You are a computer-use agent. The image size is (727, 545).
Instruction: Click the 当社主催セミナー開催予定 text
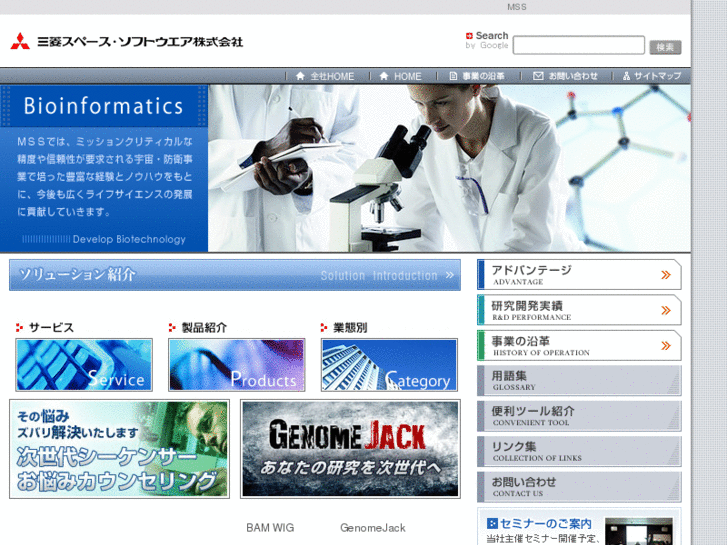[x=542, y=539]
